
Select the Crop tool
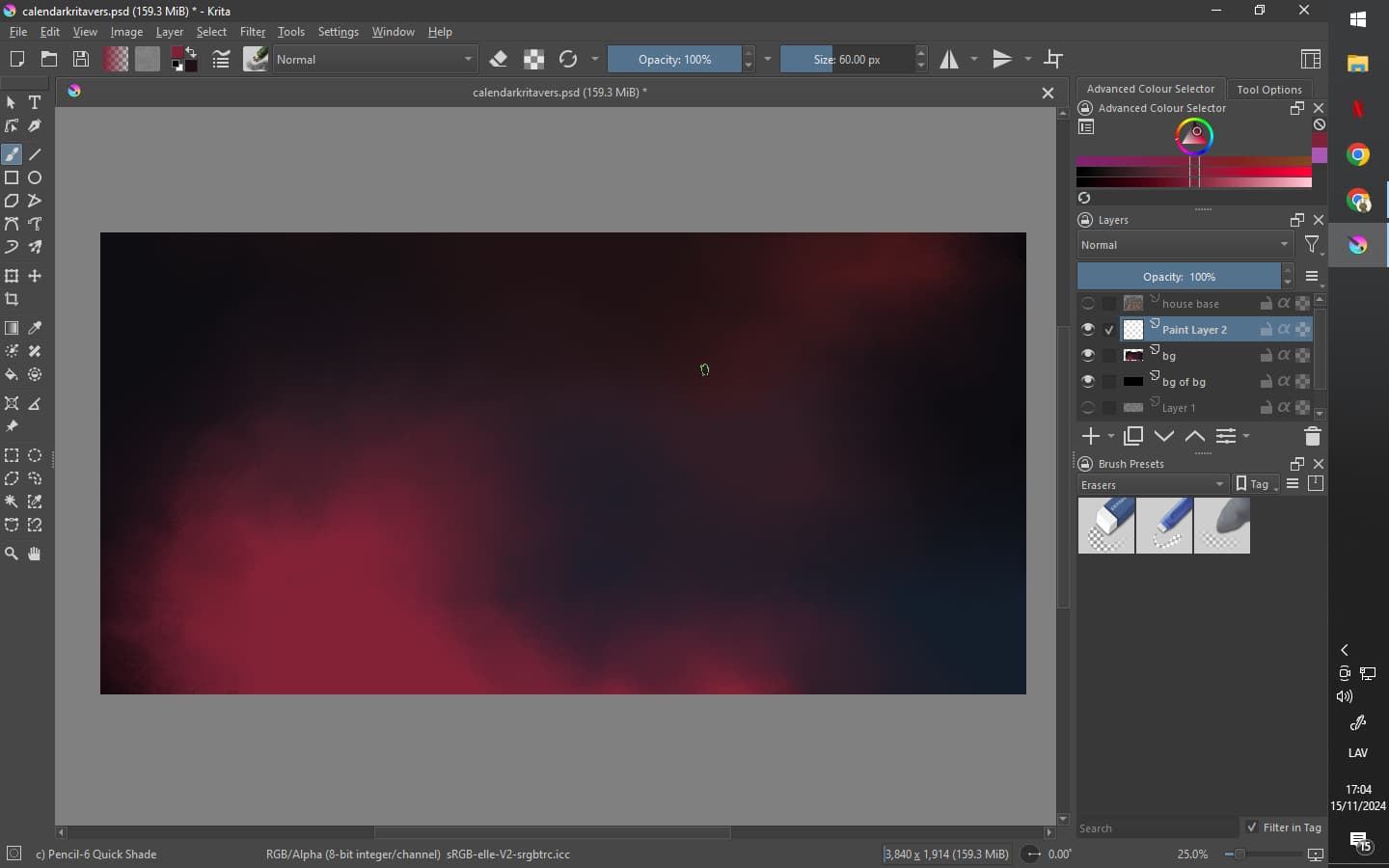12,300
